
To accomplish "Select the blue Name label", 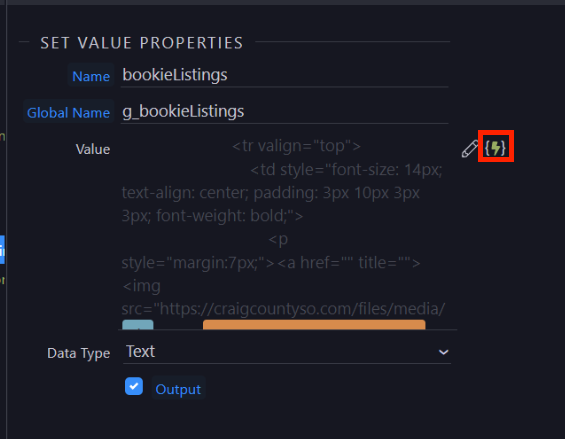I will pyautogui.click(x=91, y=76).
